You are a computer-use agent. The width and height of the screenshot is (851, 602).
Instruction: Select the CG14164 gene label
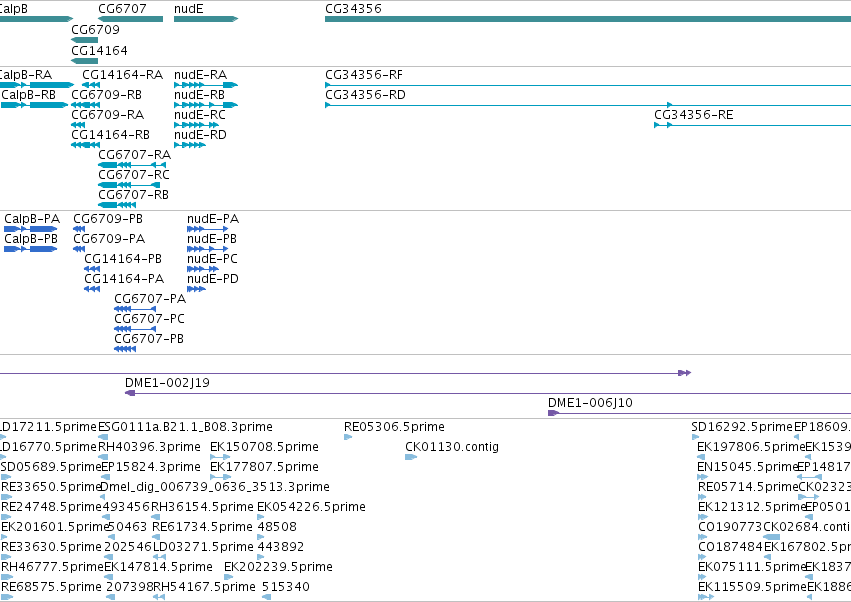pyautogui.click(x=99, y=50)
